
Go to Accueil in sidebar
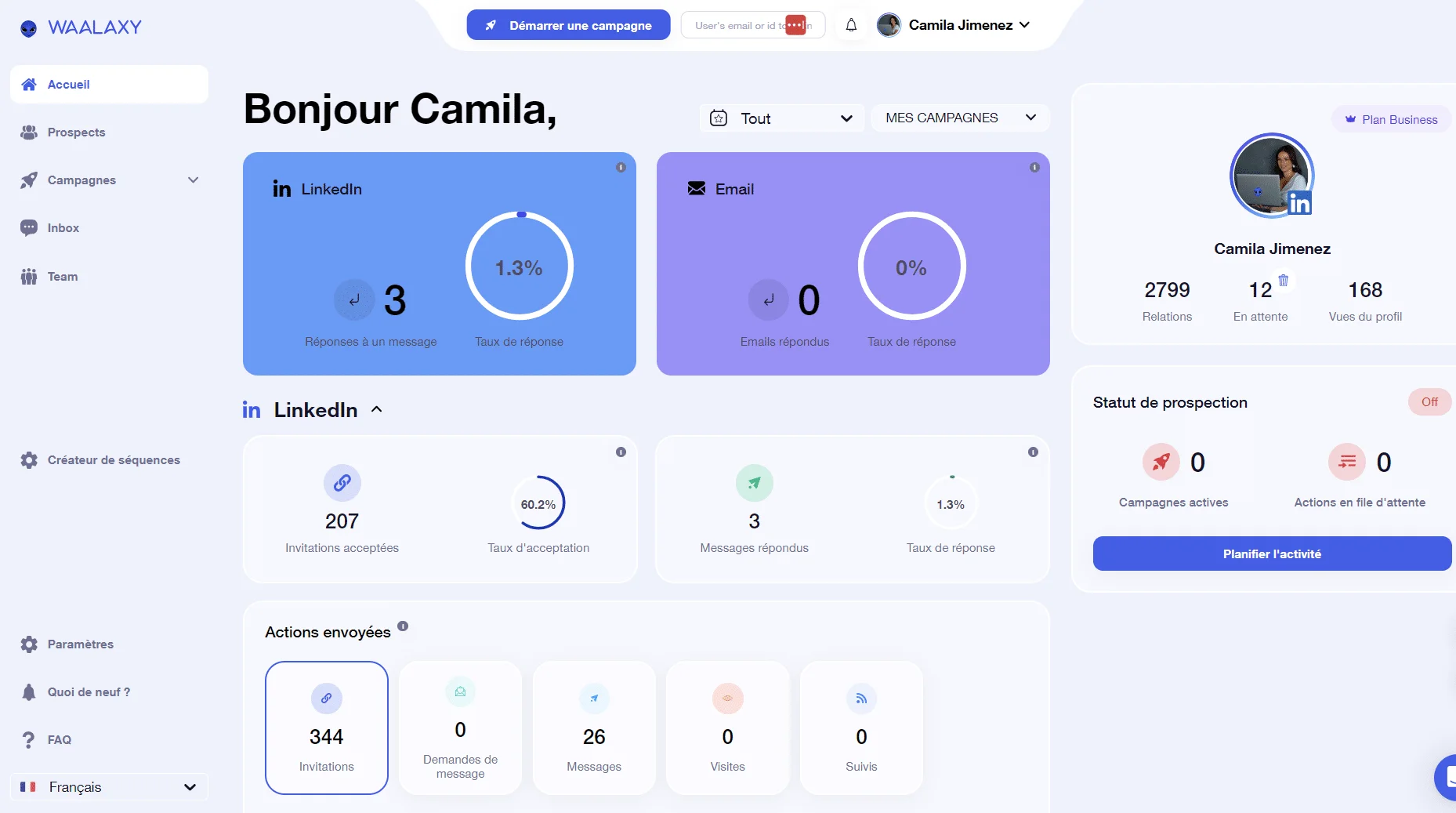[109, 84]
